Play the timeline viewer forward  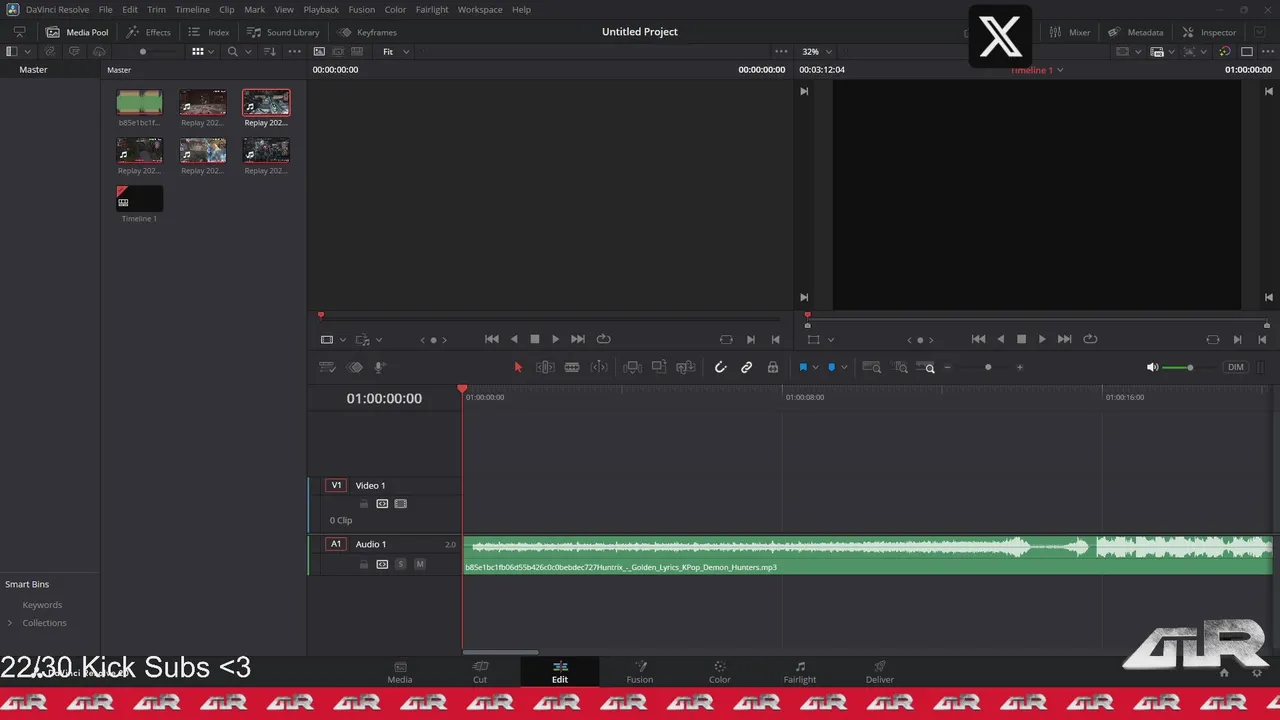coord(1042,339)
